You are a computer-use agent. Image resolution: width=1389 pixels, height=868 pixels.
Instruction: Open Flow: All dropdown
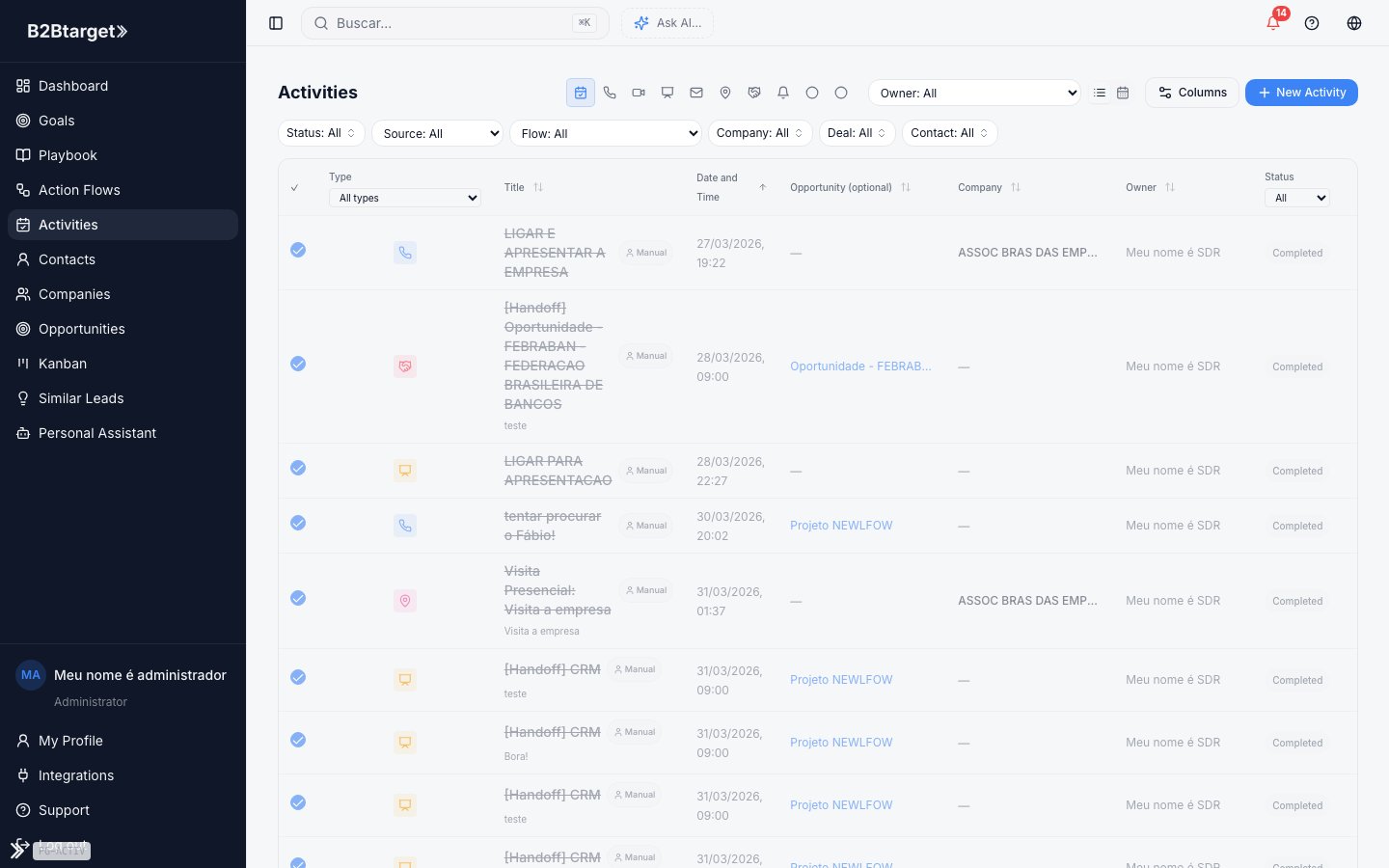click(606, 133)
